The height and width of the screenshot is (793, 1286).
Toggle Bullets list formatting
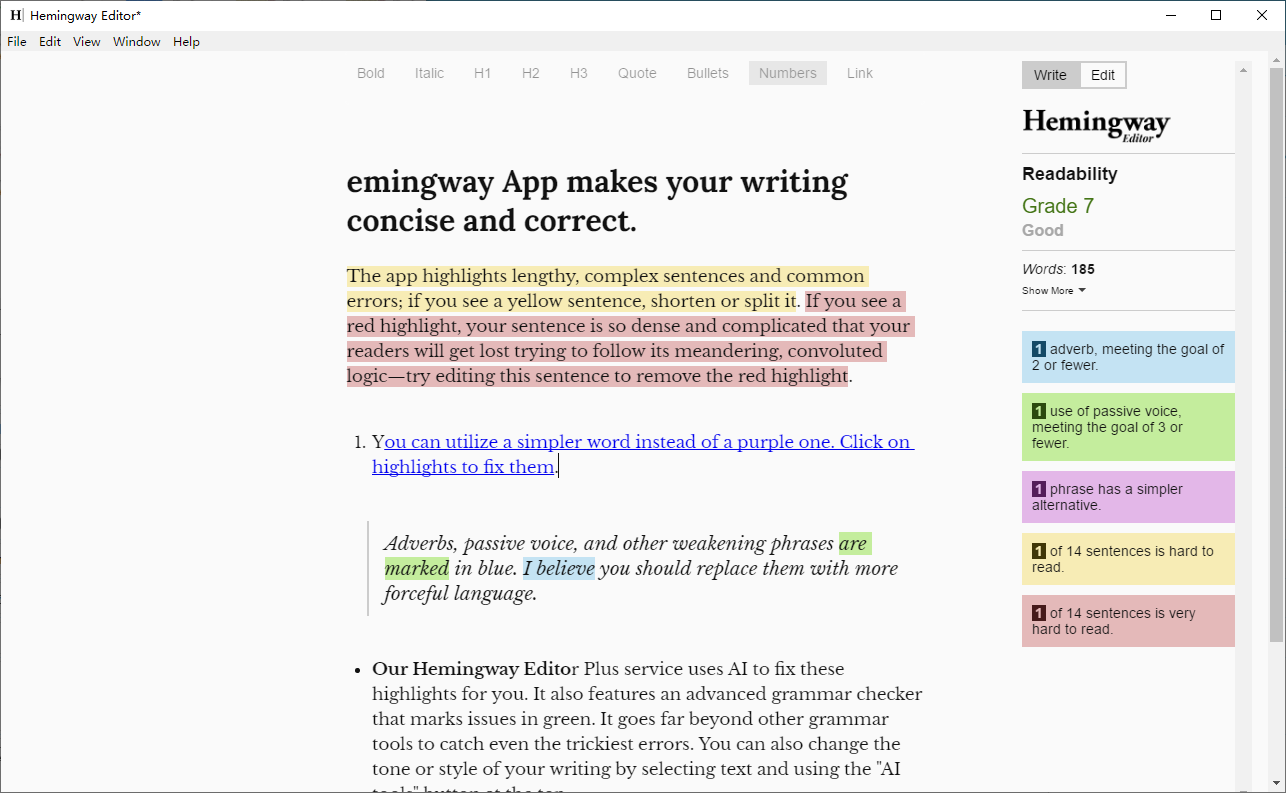point(708,73)
